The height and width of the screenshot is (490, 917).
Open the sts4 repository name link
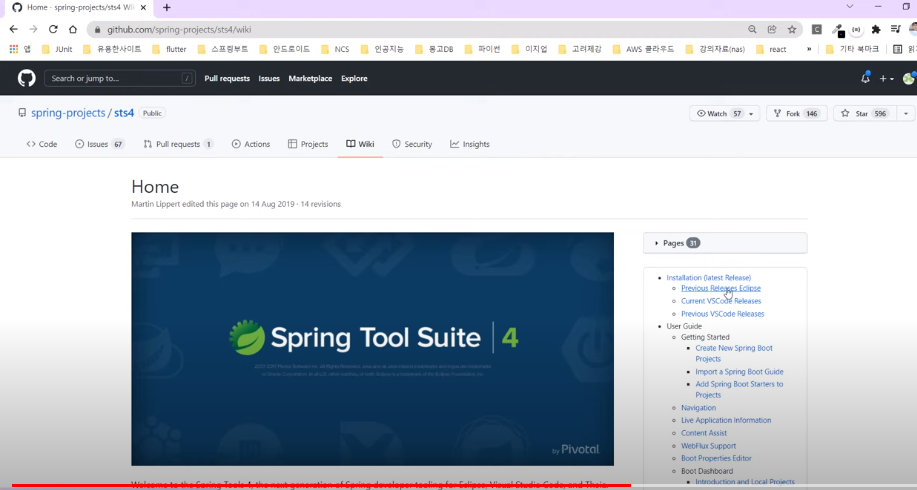pyautogui.click(x=124, y=113)
